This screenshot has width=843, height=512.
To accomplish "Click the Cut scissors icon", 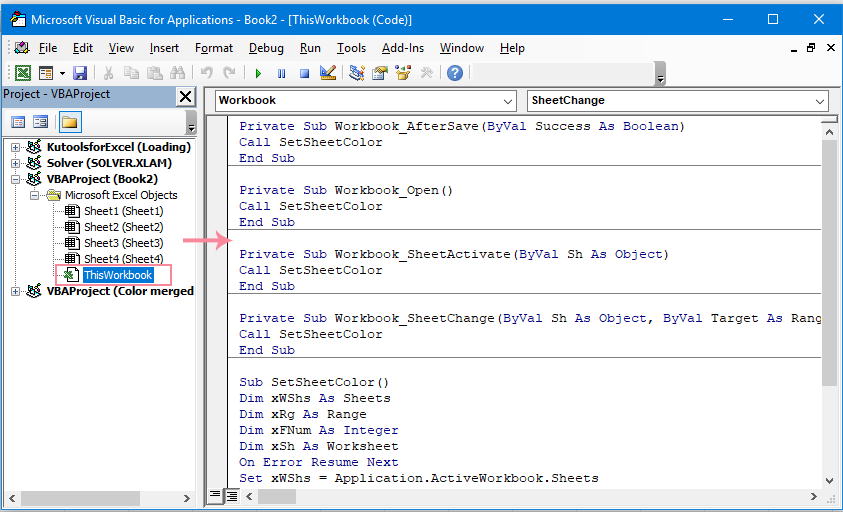I will (108, 73).
